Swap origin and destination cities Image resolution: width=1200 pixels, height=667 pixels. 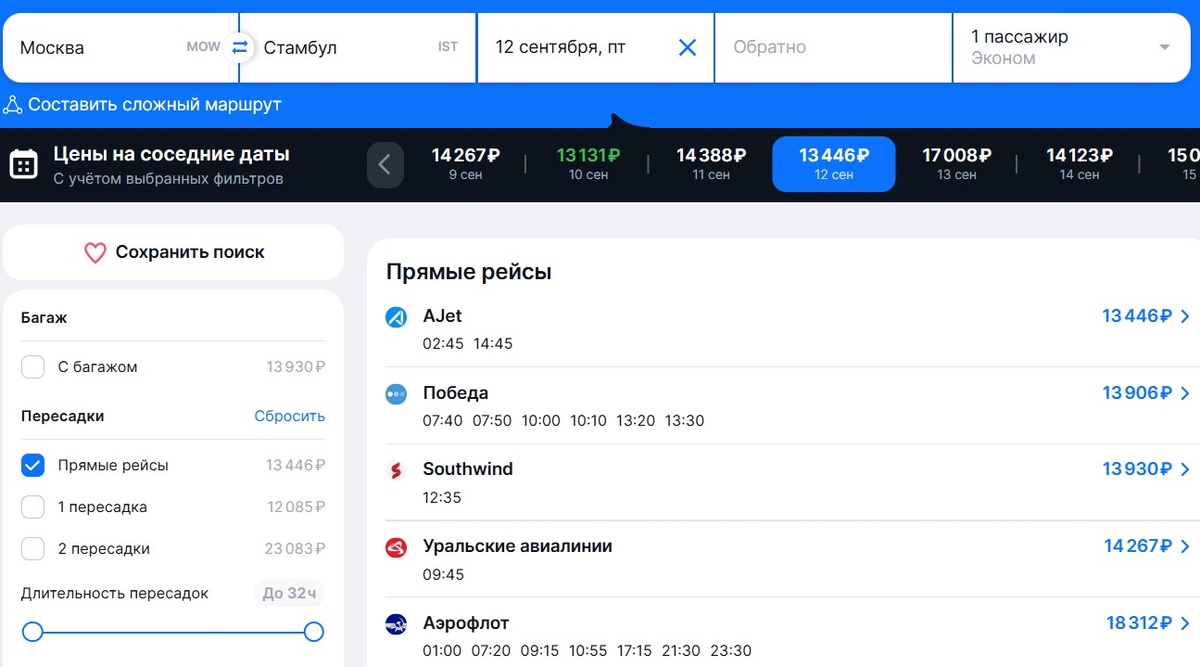click(x=239, y=47)
